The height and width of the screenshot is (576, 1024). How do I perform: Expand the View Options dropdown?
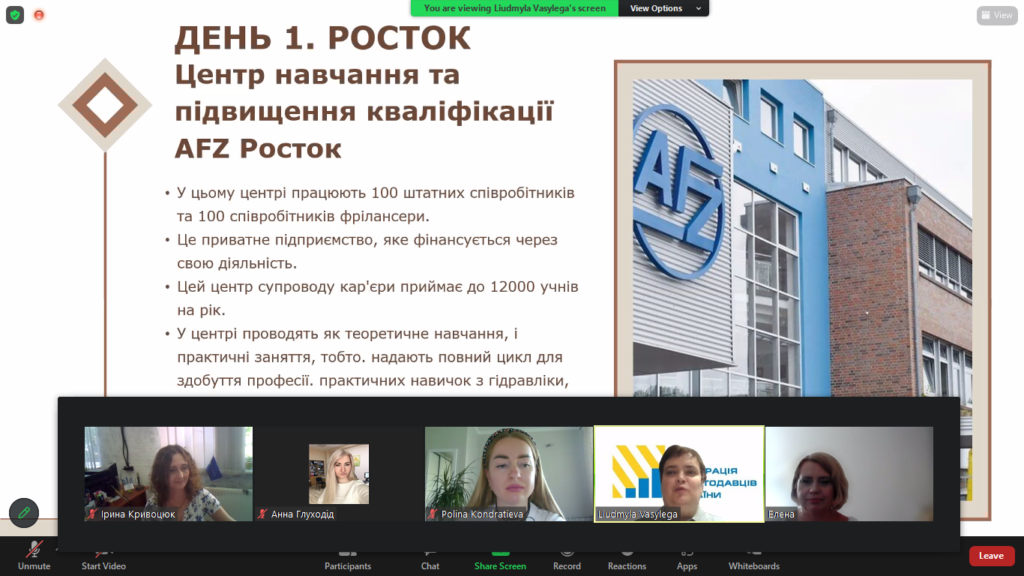(663, 8)
